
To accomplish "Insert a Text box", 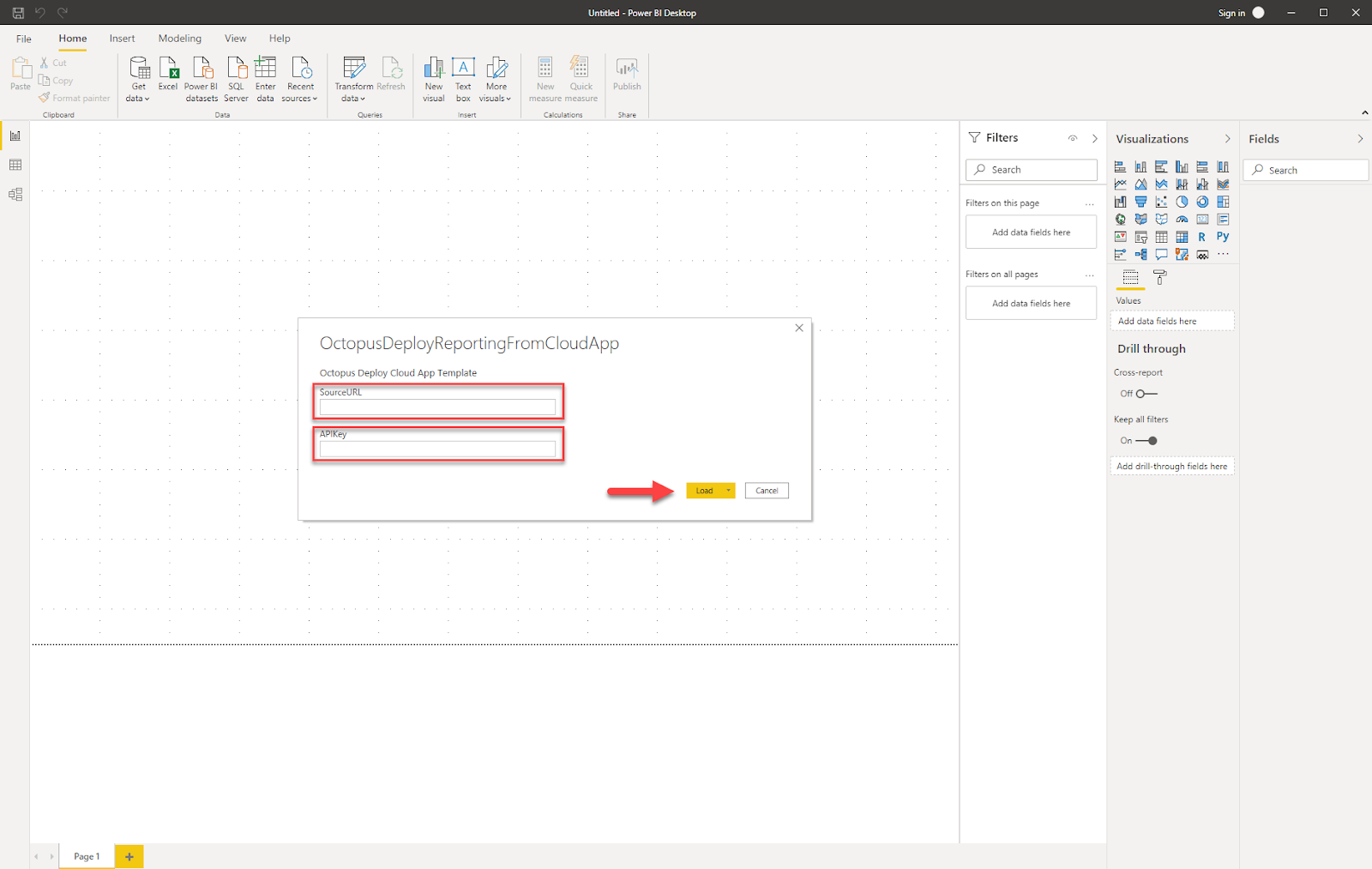I will click(463, 80).
